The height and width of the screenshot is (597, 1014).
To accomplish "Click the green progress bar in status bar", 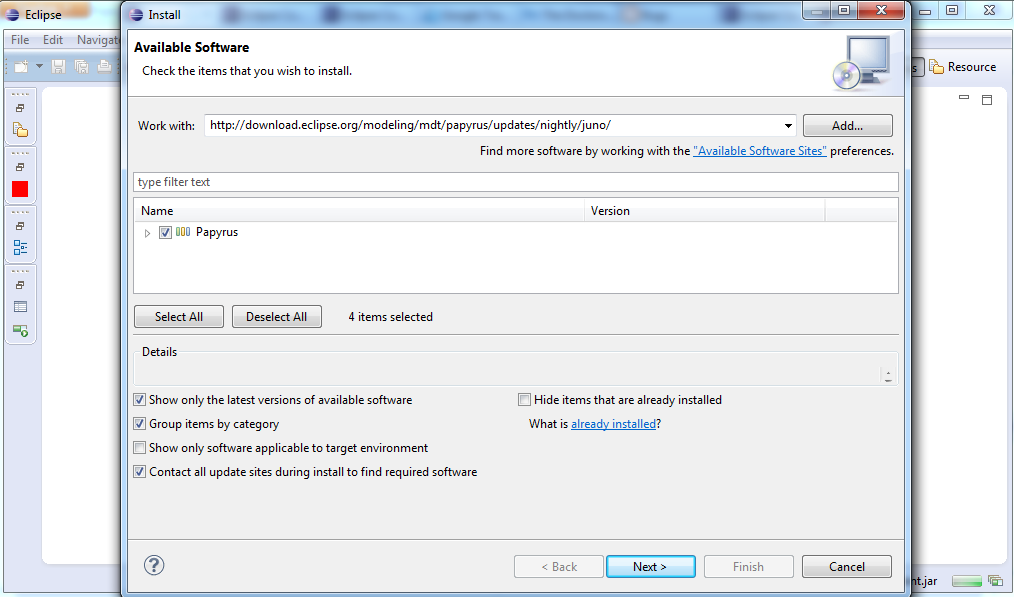I will pyautogui.click(x=967, y=581).
